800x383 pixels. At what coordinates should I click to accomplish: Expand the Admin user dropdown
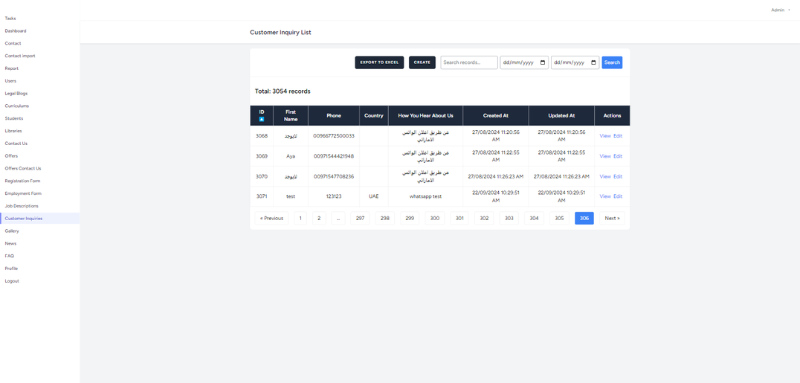[780, 10]
